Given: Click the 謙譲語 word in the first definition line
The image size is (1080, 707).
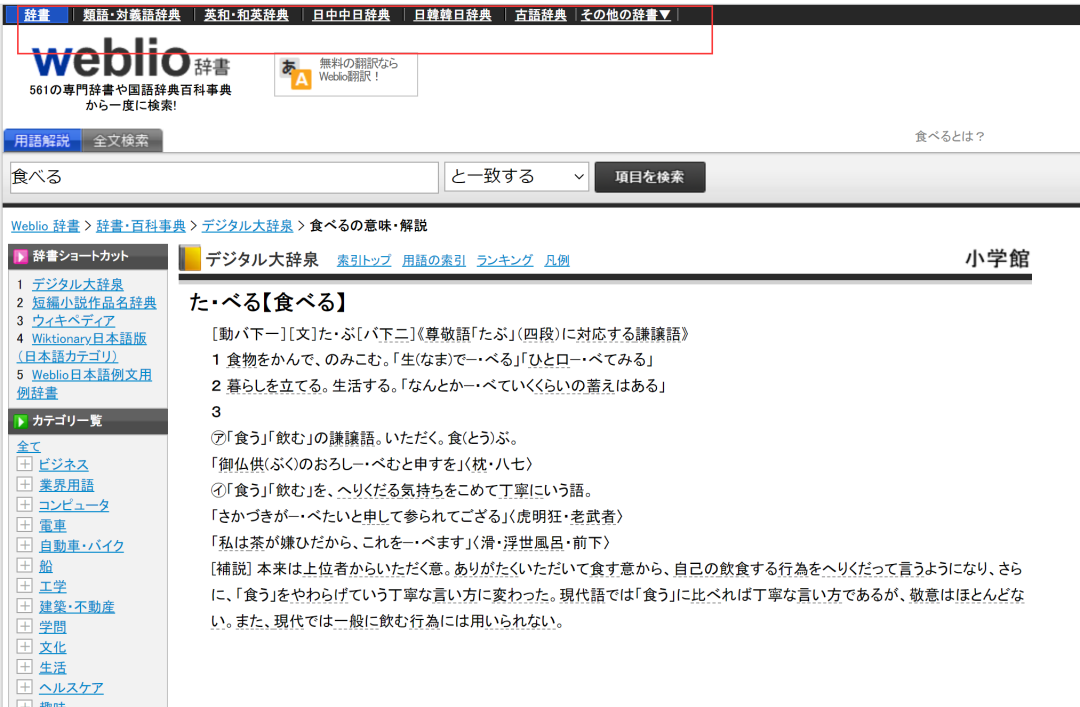Looking at the screenshot, I should pos(658,334).
